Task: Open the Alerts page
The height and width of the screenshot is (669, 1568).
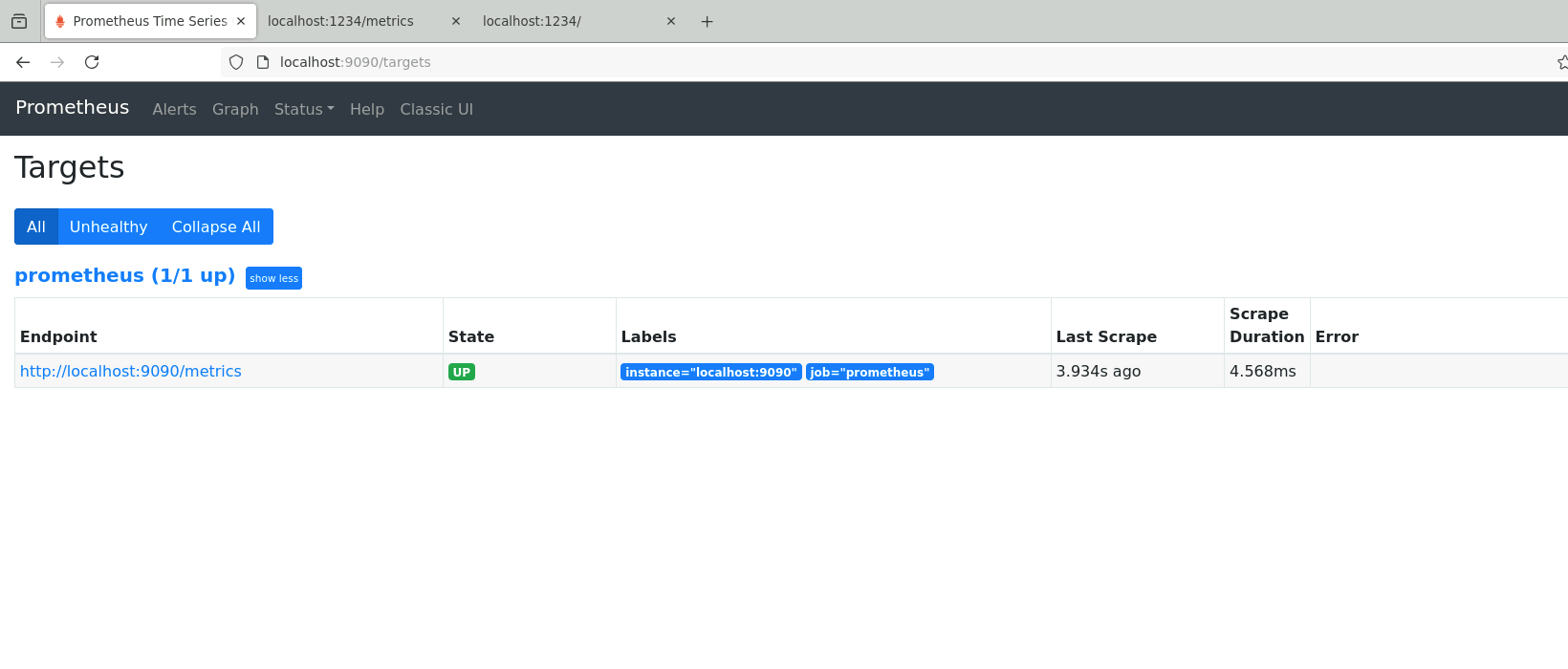Action: pos(174,109)
